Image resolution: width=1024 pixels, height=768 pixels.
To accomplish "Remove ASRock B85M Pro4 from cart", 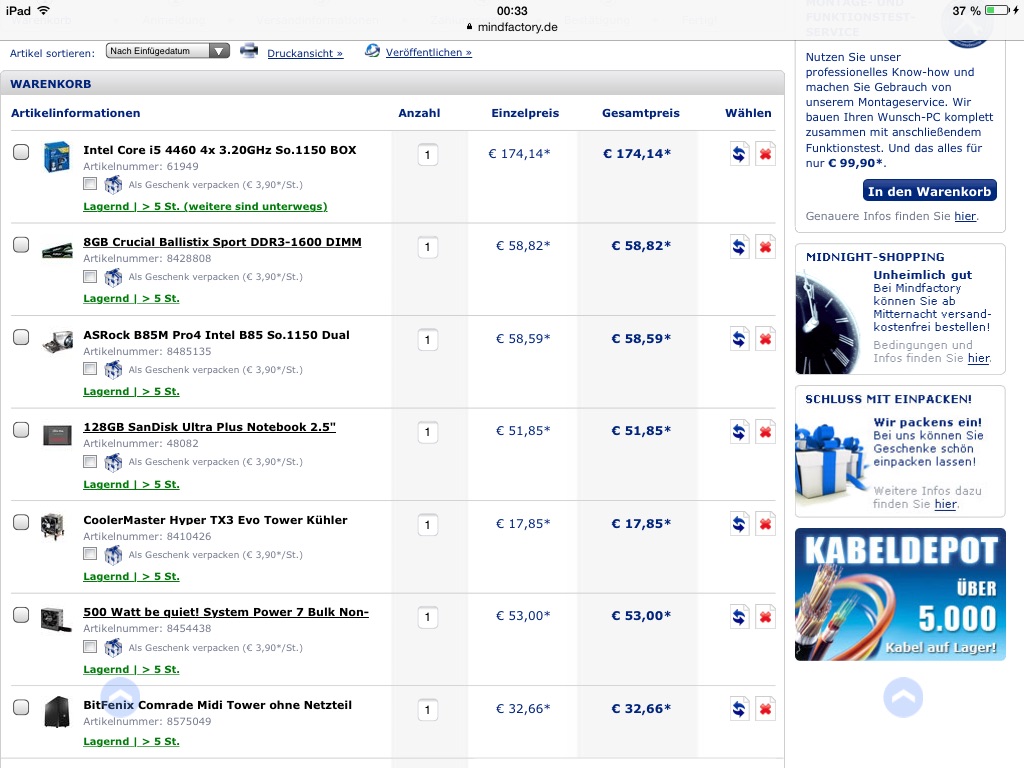I will pyautogui.click(x=765, y=339).
